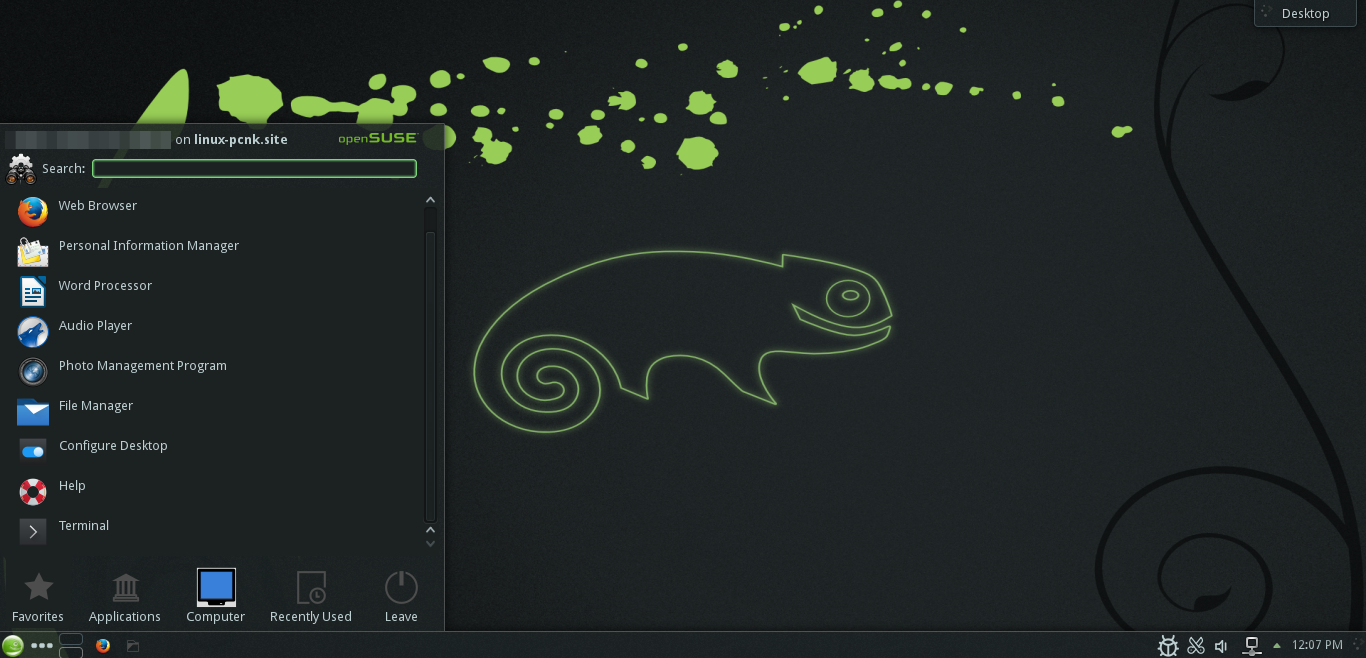Select the 'Photo Management Program' label
The width and height of the screenshot is (1366, 658).
pos(143,365)
